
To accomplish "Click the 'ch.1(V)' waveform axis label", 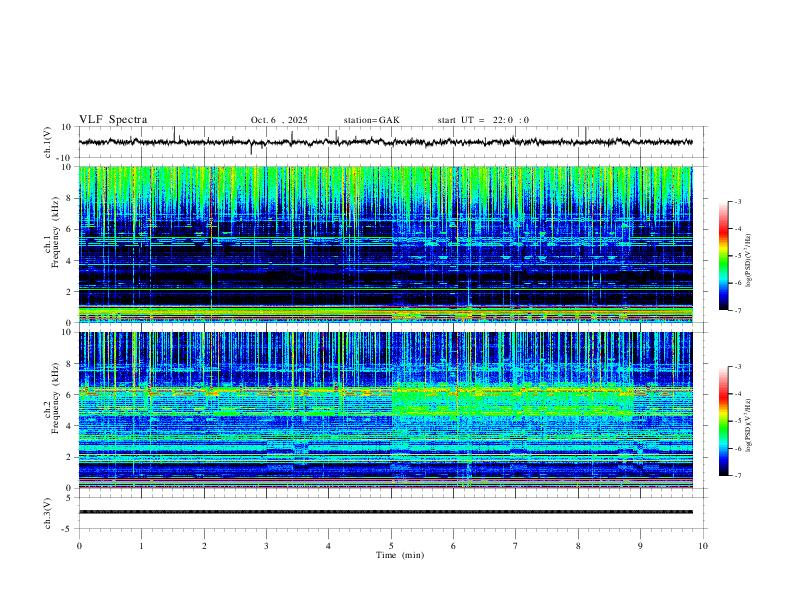I will (48, 142).
